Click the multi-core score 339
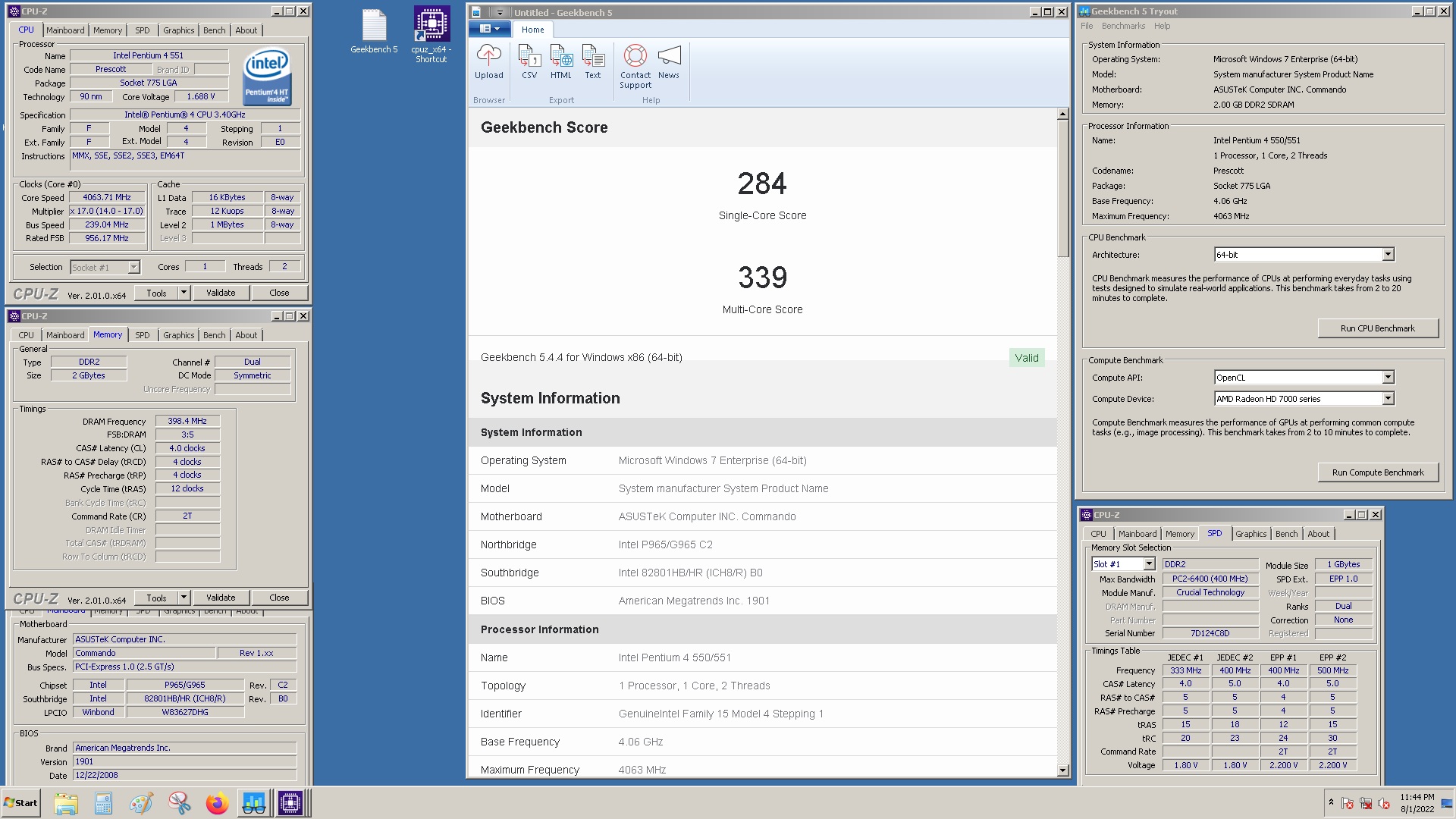 762,278
